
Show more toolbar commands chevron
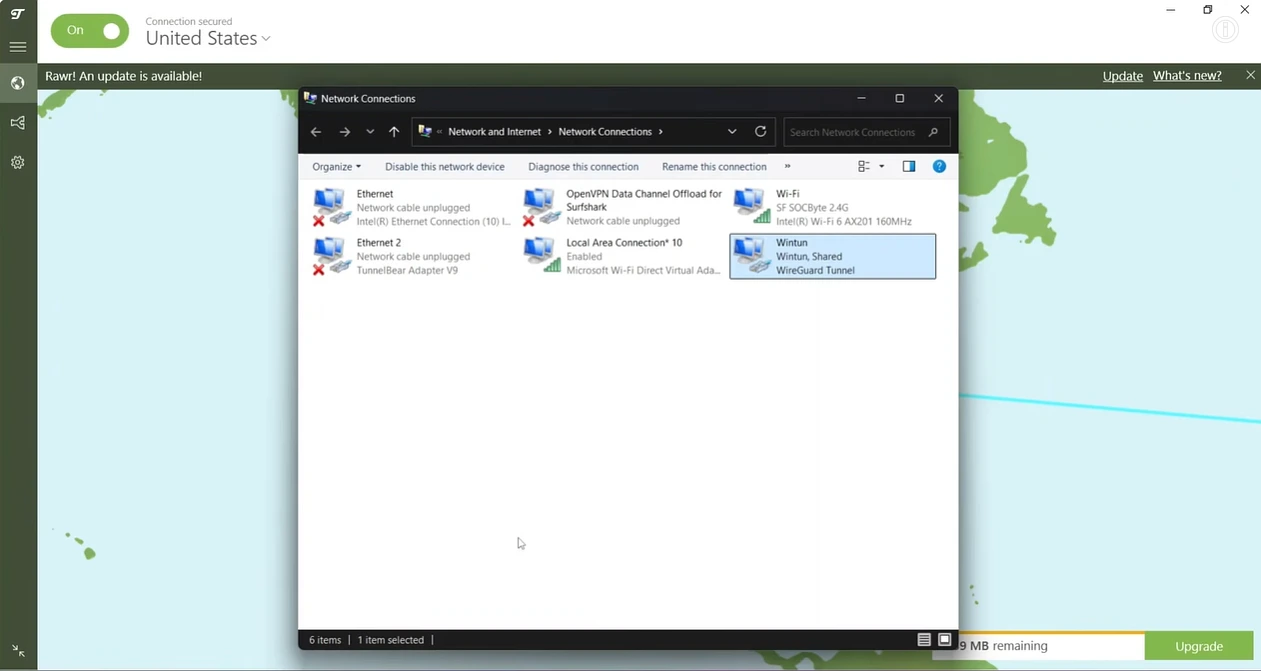(788, 167)
